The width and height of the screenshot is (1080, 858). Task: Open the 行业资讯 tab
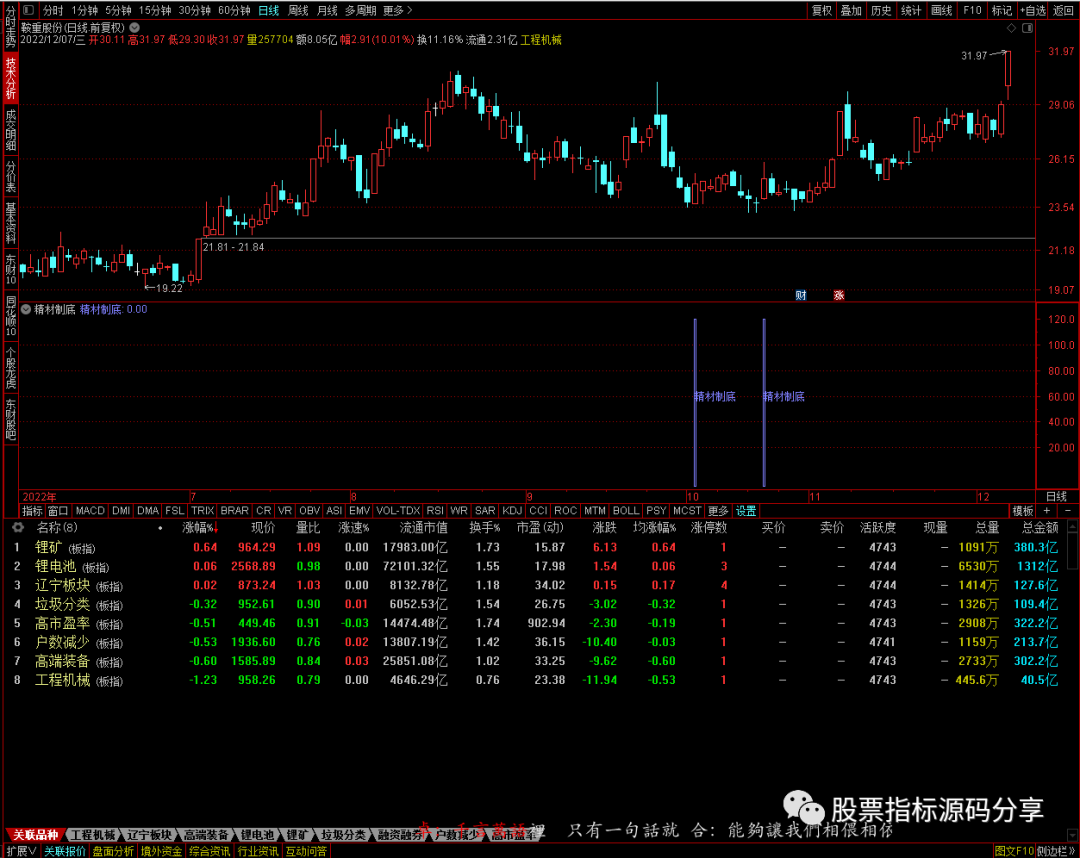pos(258,851)
